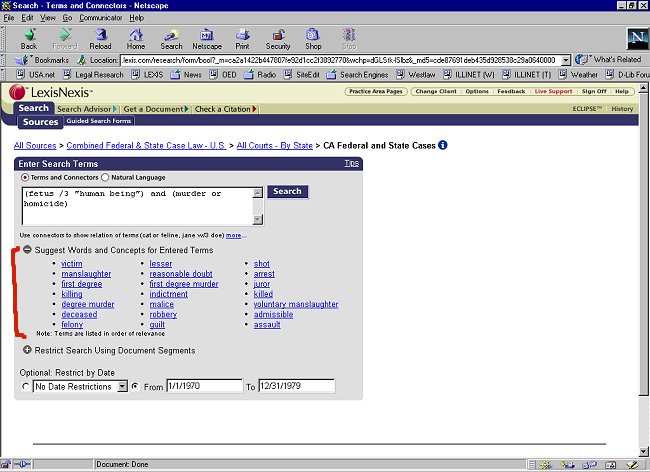Switch to Guided Search Forms tab
The image size is (650, 472).
(99, 121)
